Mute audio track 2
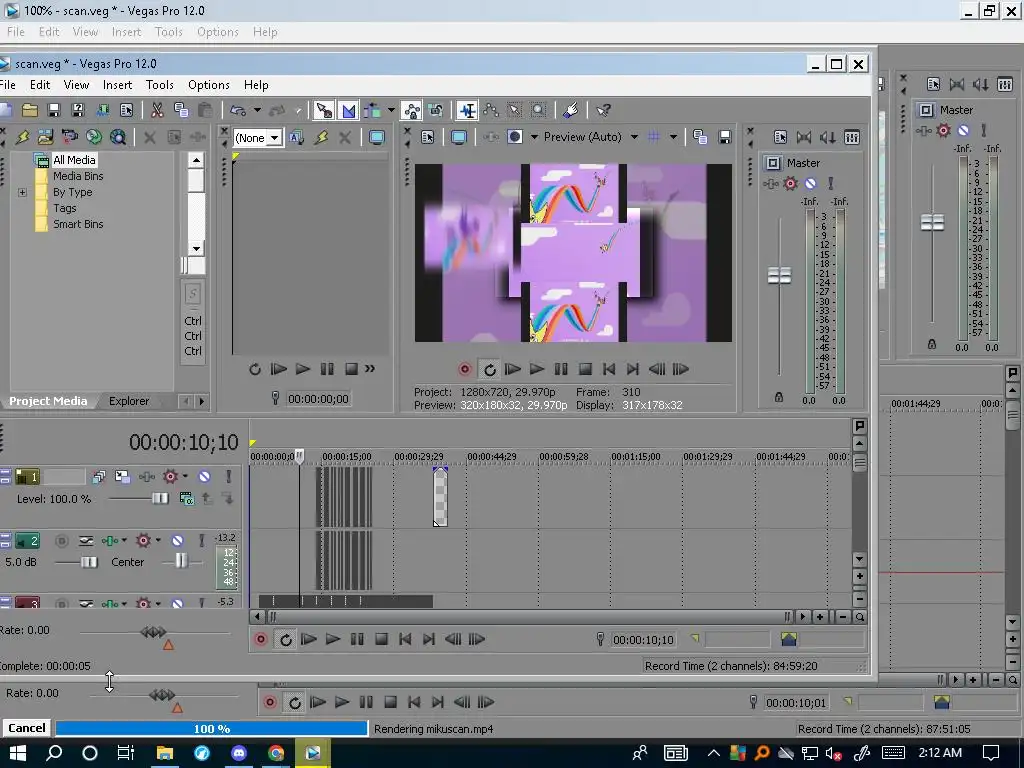Screen dimensions: 1024x768 pyautogui.click(x=177, y=541)
